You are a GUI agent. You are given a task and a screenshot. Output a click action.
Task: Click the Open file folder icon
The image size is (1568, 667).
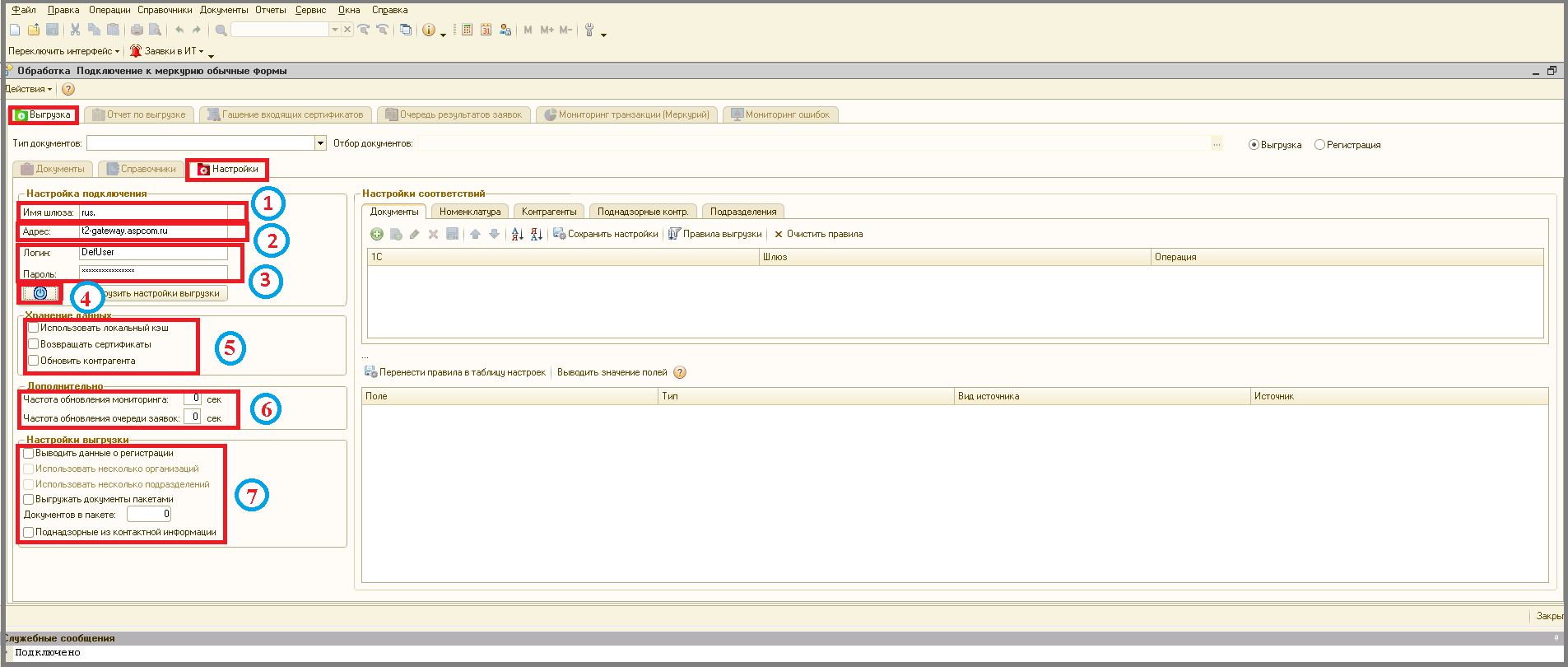34,30
